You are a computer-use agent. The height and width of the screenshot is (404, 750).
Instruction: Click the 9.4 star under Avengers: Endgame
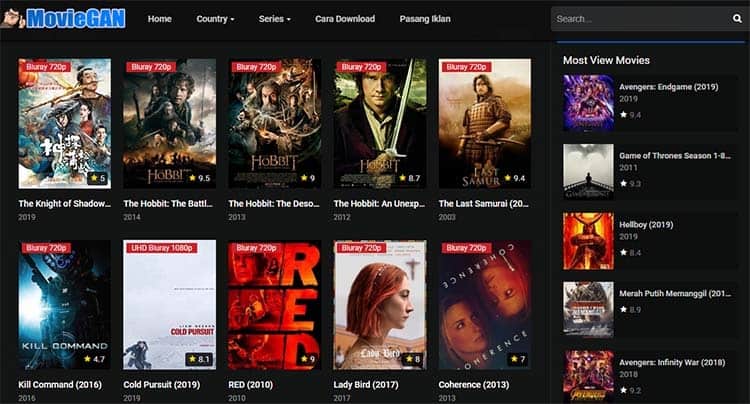point(630,115)
